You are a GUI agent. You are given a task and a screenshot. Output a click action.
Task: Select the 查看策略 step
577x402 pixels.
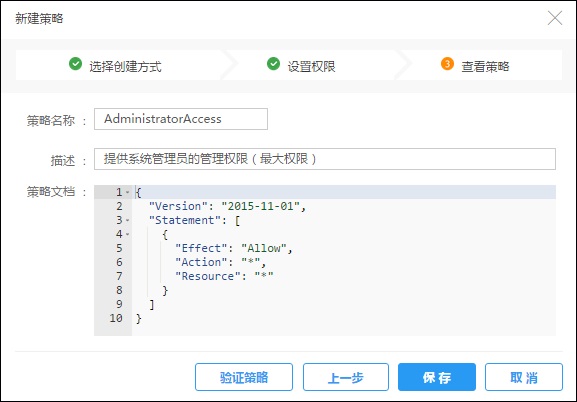point(485,67)
